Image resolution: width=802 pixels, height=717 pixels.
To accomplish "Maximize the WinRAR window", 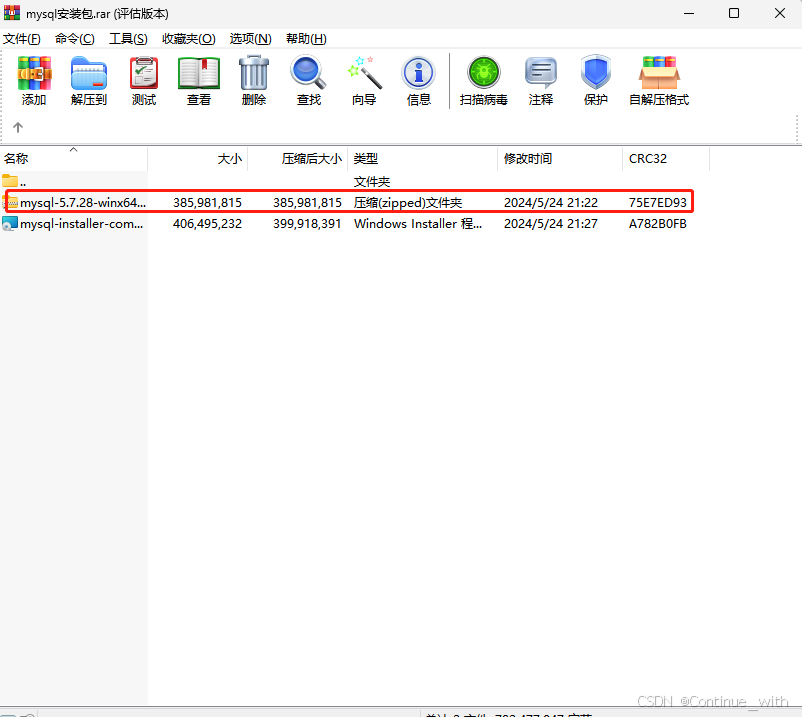I will (734, 13).
